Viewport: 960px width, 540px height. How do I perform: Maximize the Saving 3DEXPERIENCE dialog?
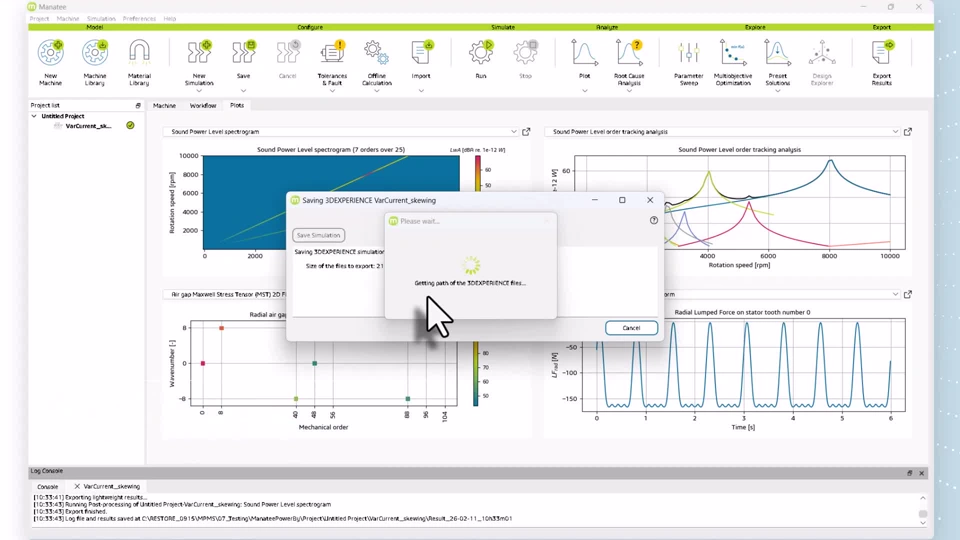click(x=622, y=200)
